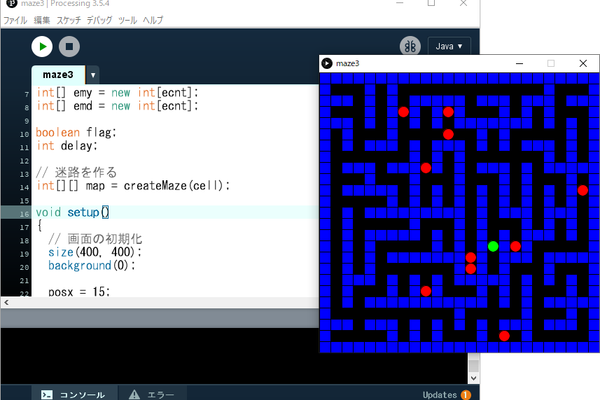Click the console terminal icon
Viewport: 600px width, 400px height.
(x=47, y=395)
